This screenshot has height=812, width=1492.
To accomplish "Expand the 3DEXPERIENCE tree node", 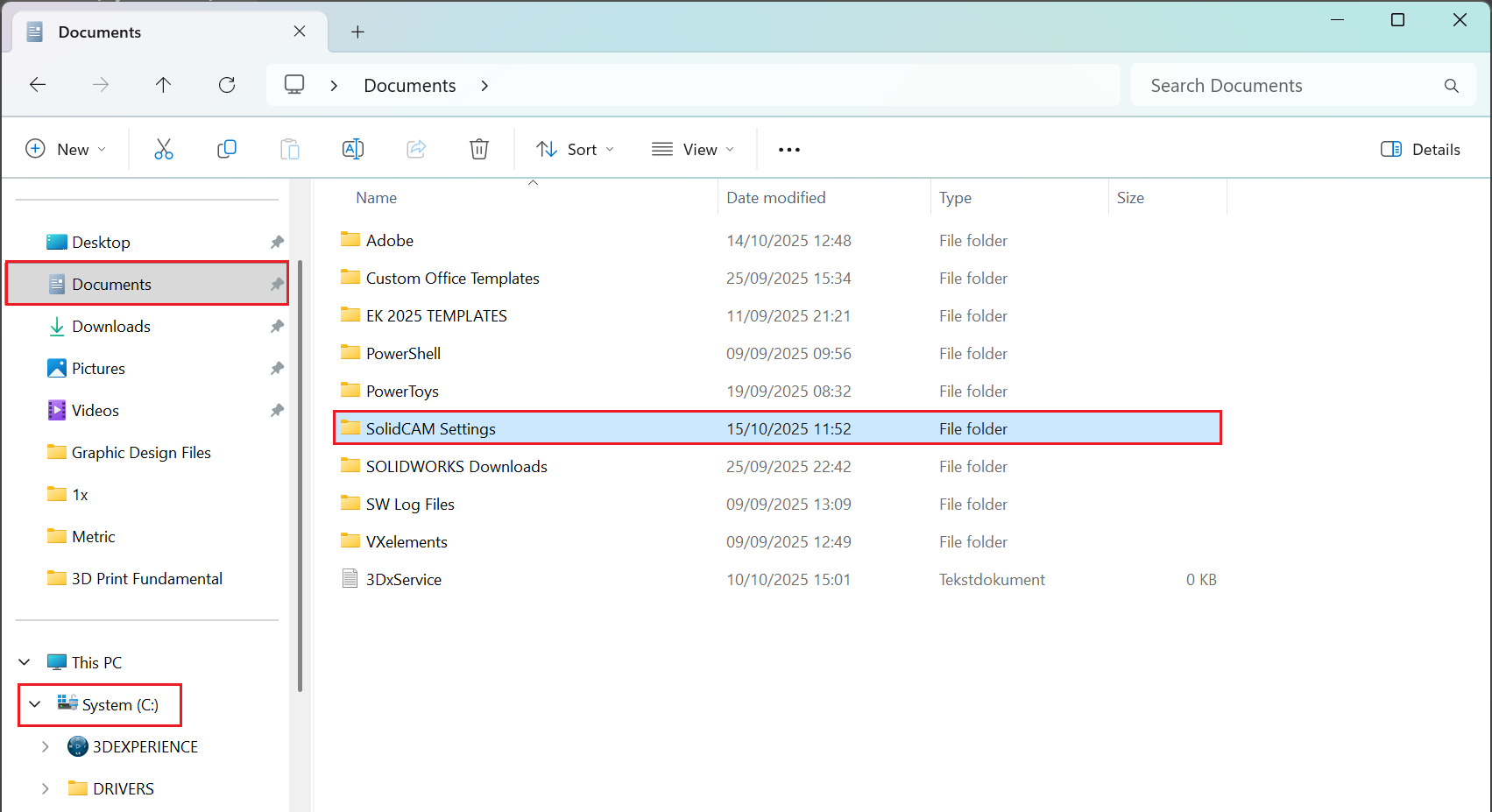I will pyautogui.click(x=46, y=746).
